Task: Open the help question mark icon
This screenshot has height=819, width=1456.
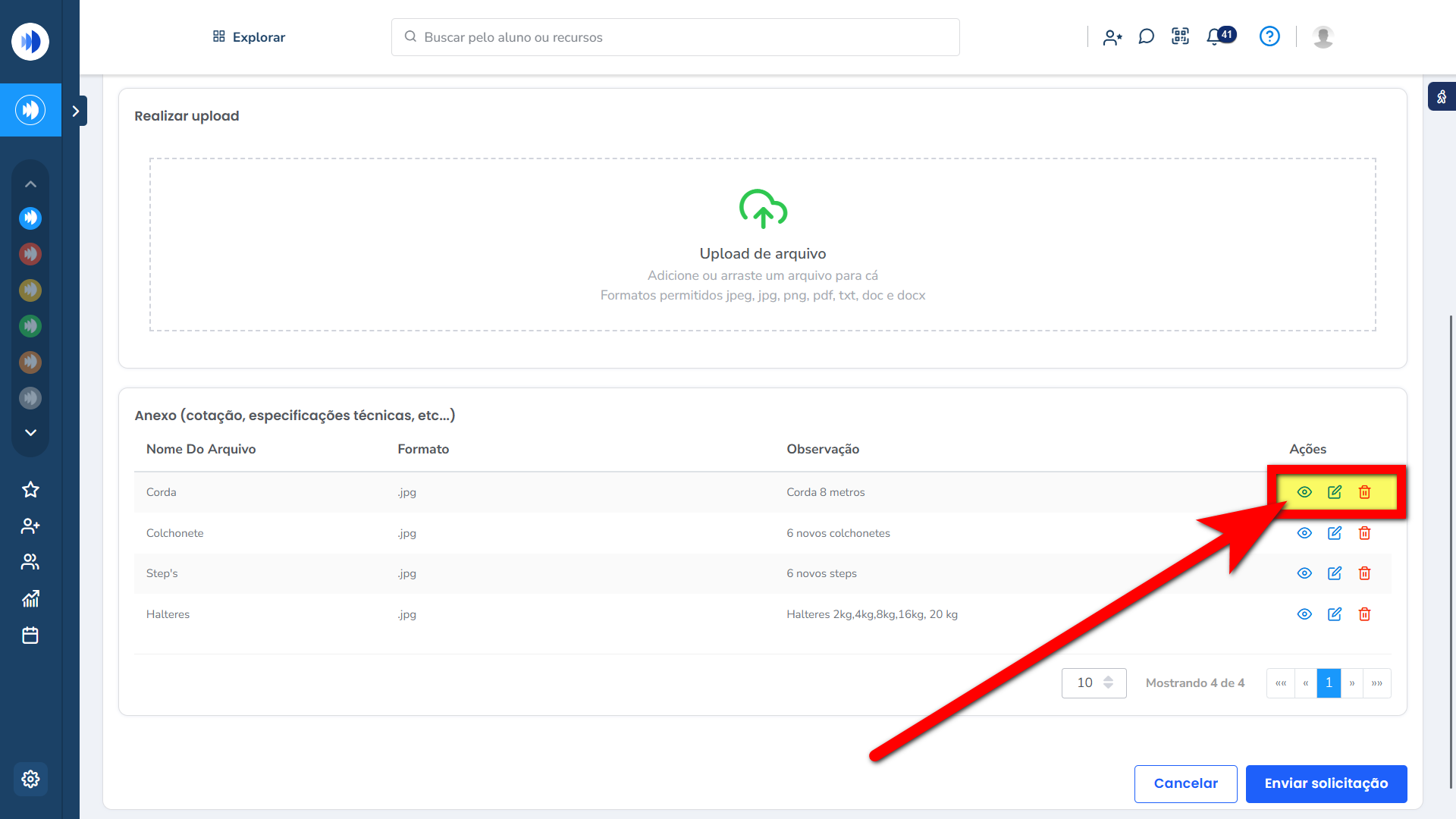Action: click(x=1269, y=36)
